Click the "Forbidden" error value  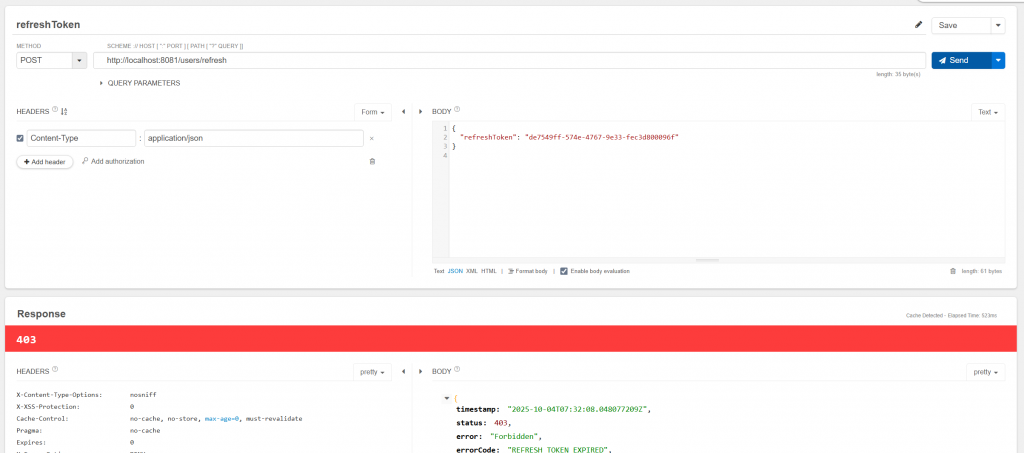pos(516,436)
